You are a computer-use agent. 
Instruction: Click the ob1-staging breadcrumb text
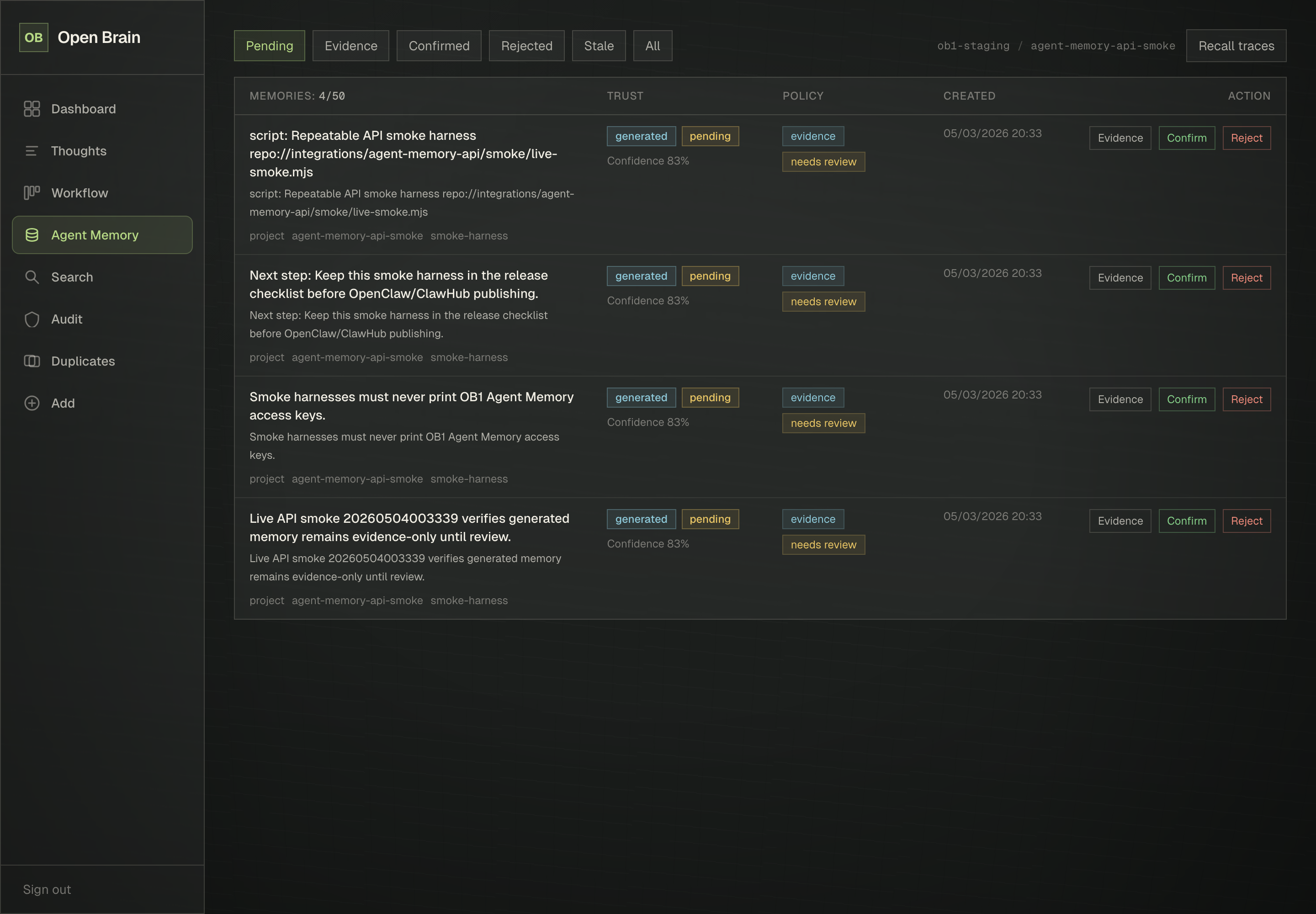click(x=973, y=46)
